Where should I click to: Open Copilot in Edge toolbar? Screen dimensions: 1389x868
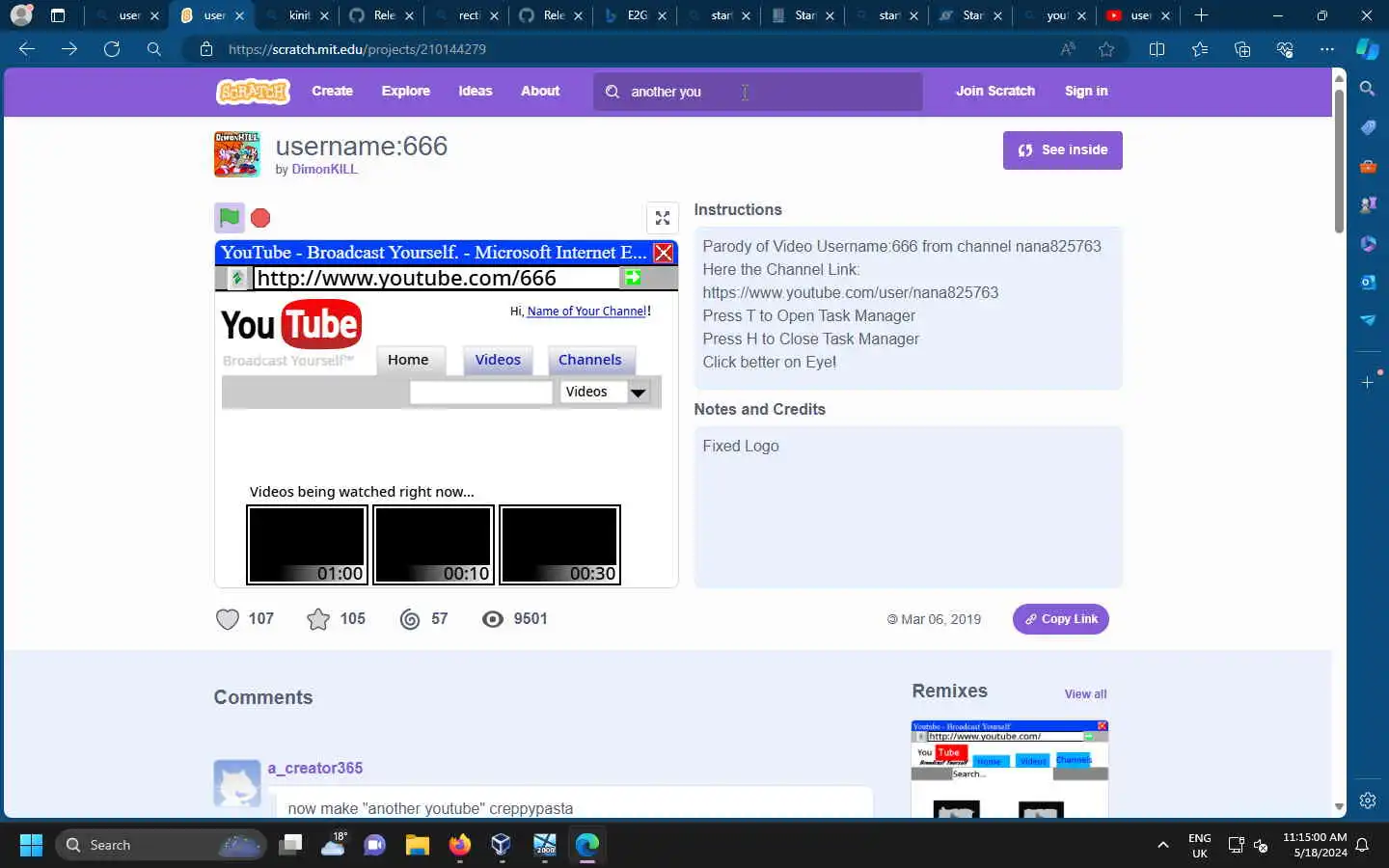point(1367,49)
